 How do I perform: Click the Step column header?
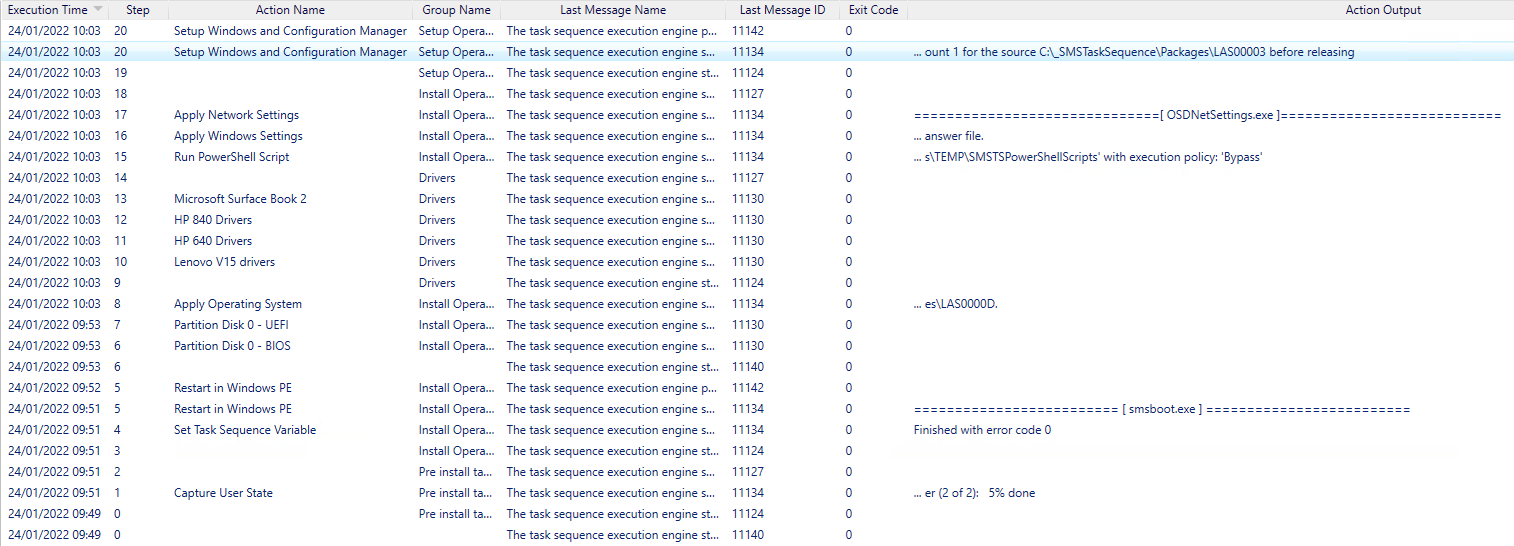tap(138, 10)
